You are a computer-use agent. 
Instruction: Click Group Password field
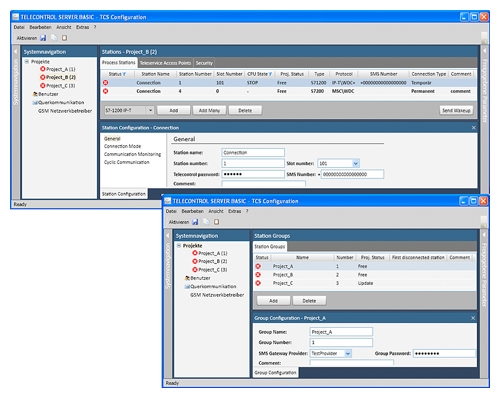pos(444,353)
